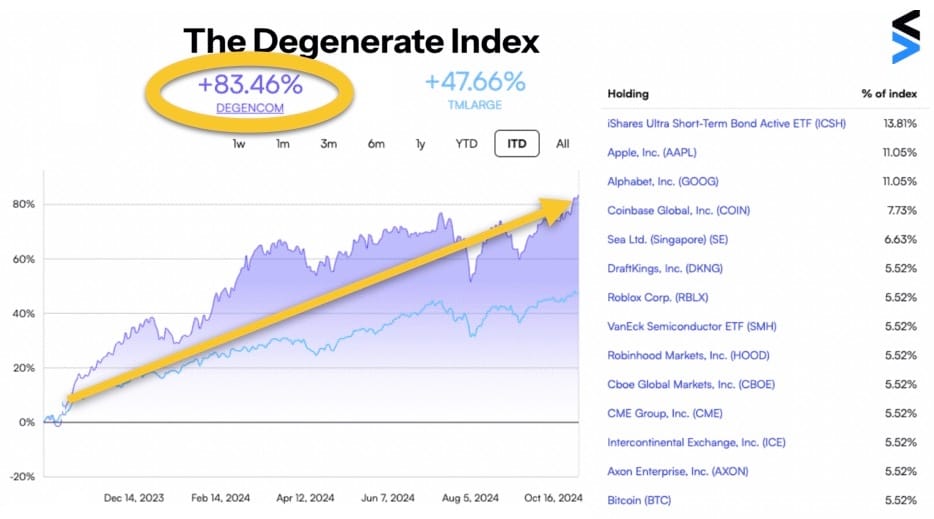
Task: Select the ITD range button
Action: [x=517, y=144]
